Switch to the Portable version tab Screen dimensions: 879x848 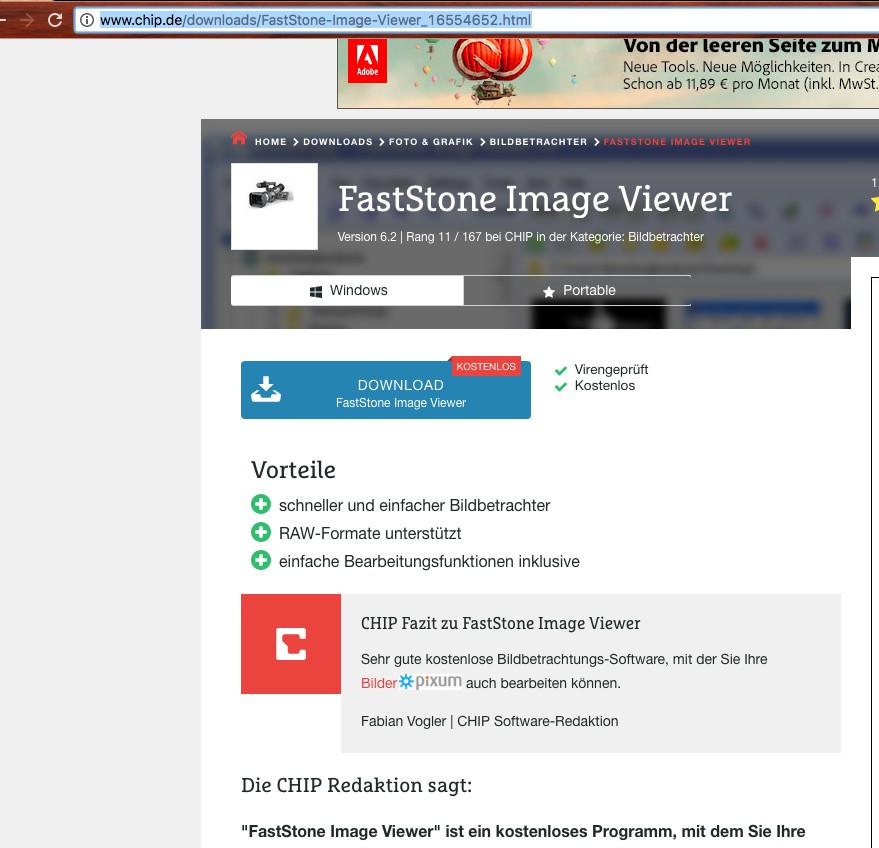point(577,291)
